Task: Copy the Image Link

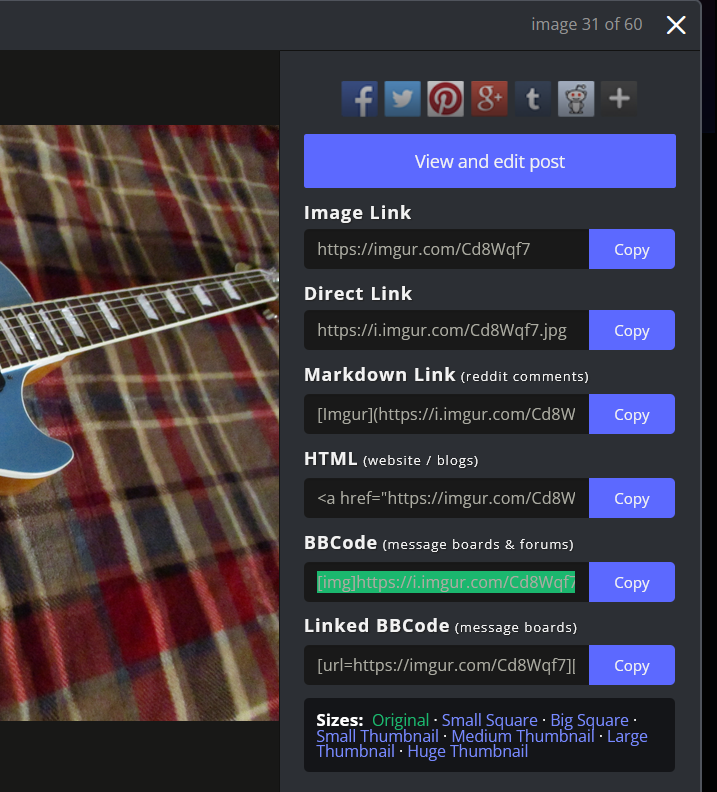Action: [632, 249]
